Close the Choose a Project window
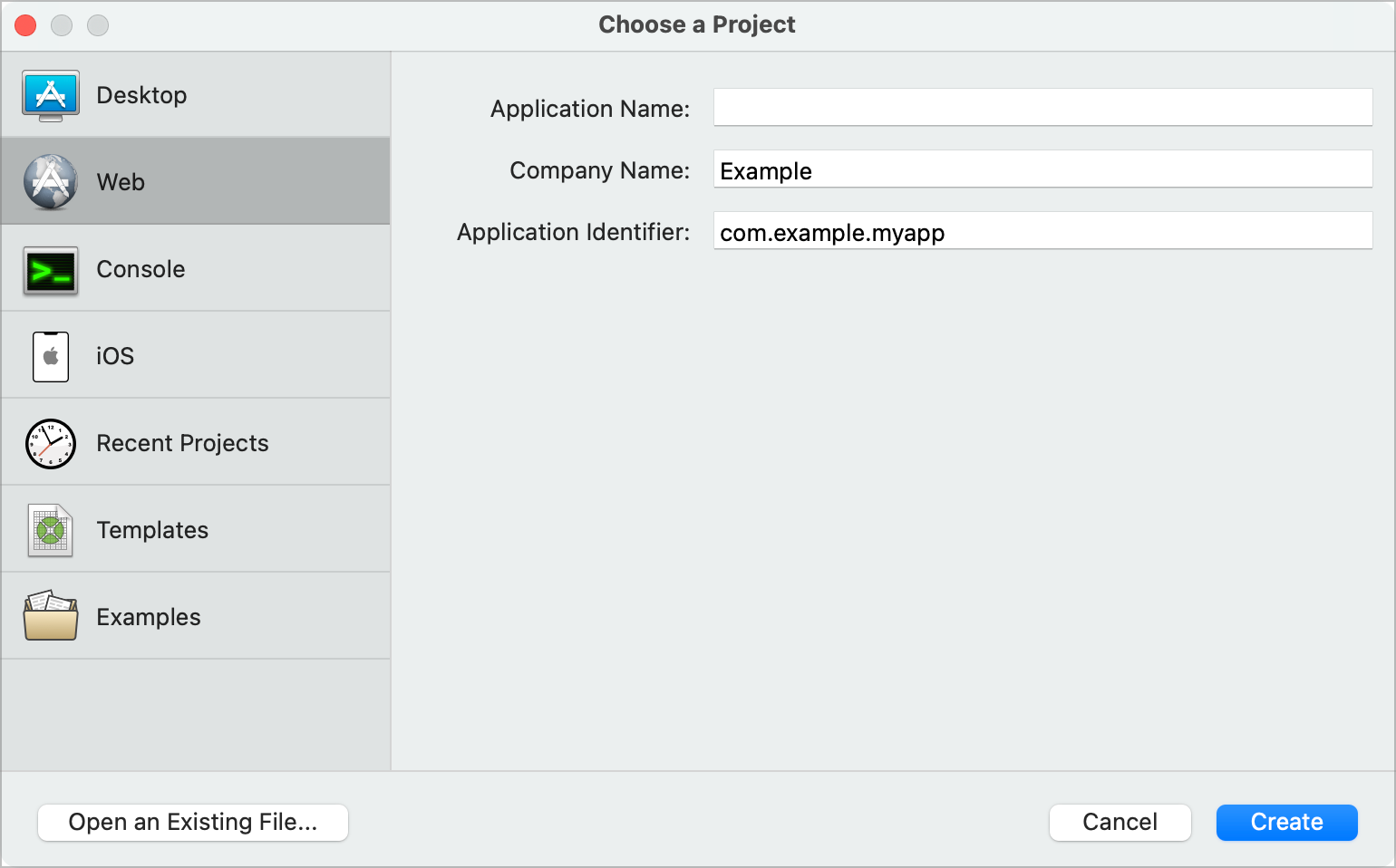Viewport: 1396px width, 868px height. point(25,25)
